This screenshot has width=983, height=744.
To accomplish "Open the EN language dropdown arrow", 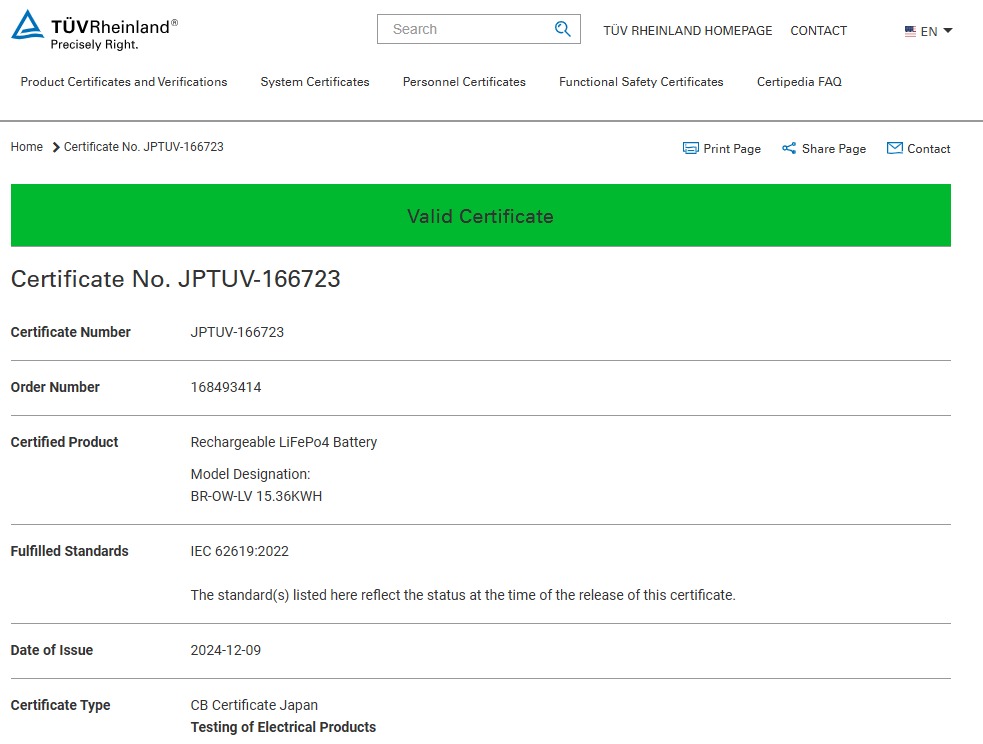I will click(x=948, y=31).
